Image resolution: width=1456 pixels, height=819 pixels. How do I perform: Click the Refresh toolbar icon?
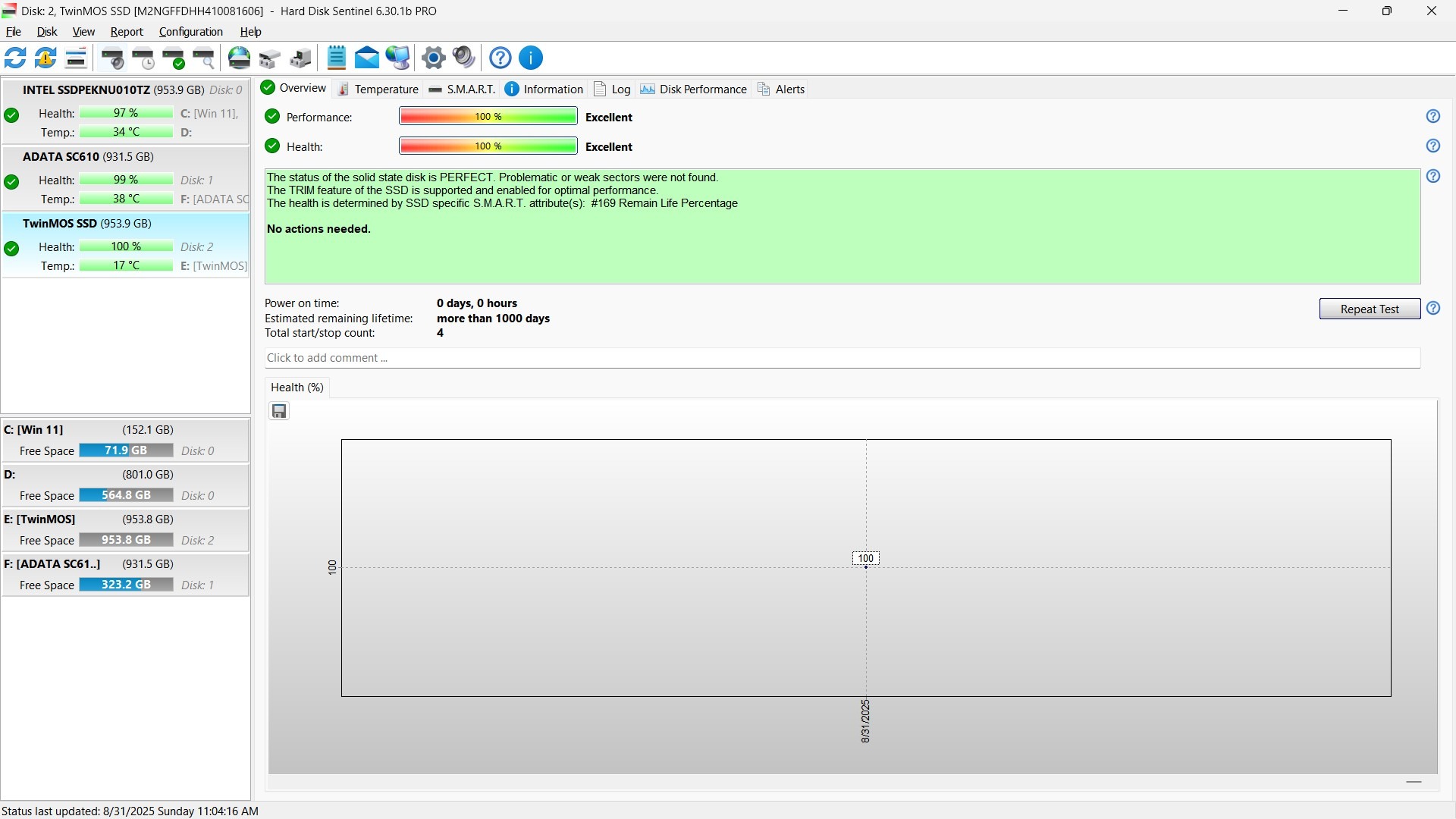(15, 58)
